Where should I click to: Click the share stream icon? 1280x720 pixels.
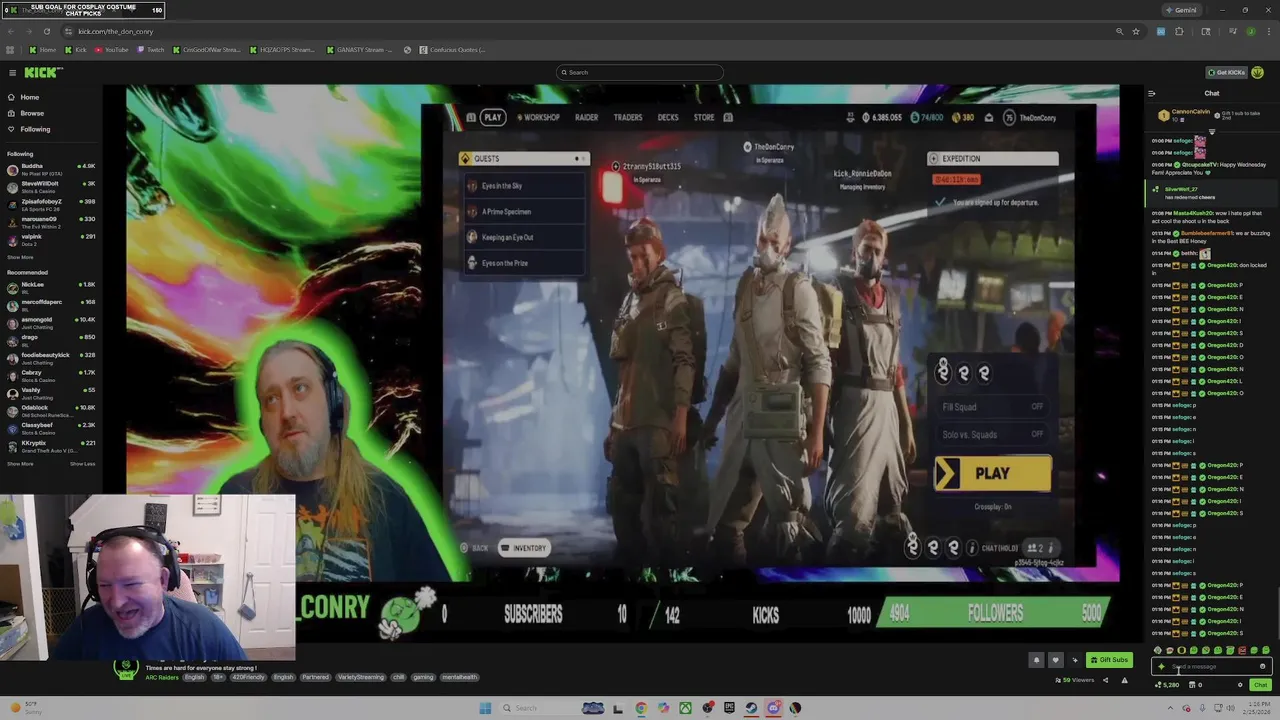(x=1105, y=680)
